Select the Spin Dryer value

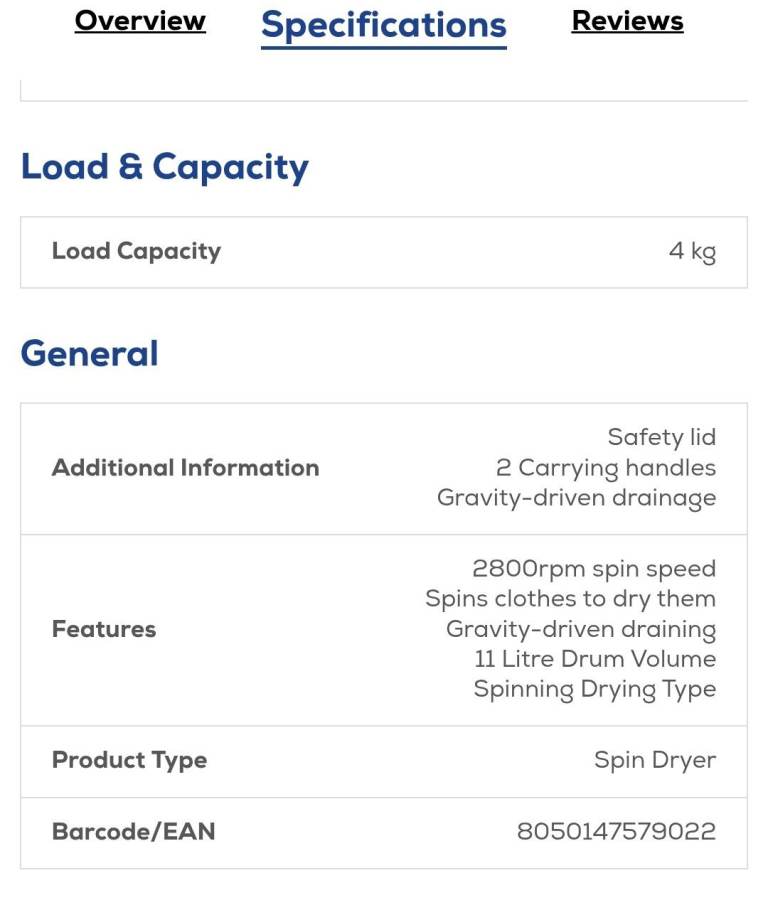coord(655,760)
